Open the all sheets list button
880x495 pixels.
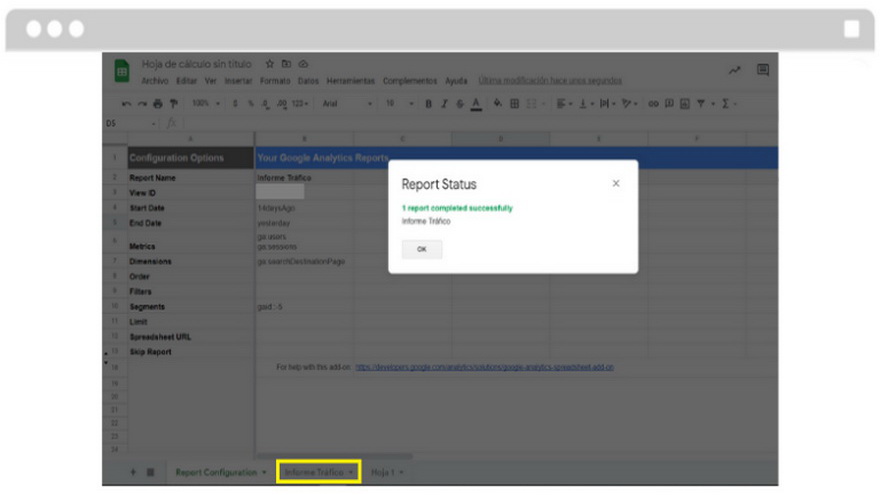point(150,473)
